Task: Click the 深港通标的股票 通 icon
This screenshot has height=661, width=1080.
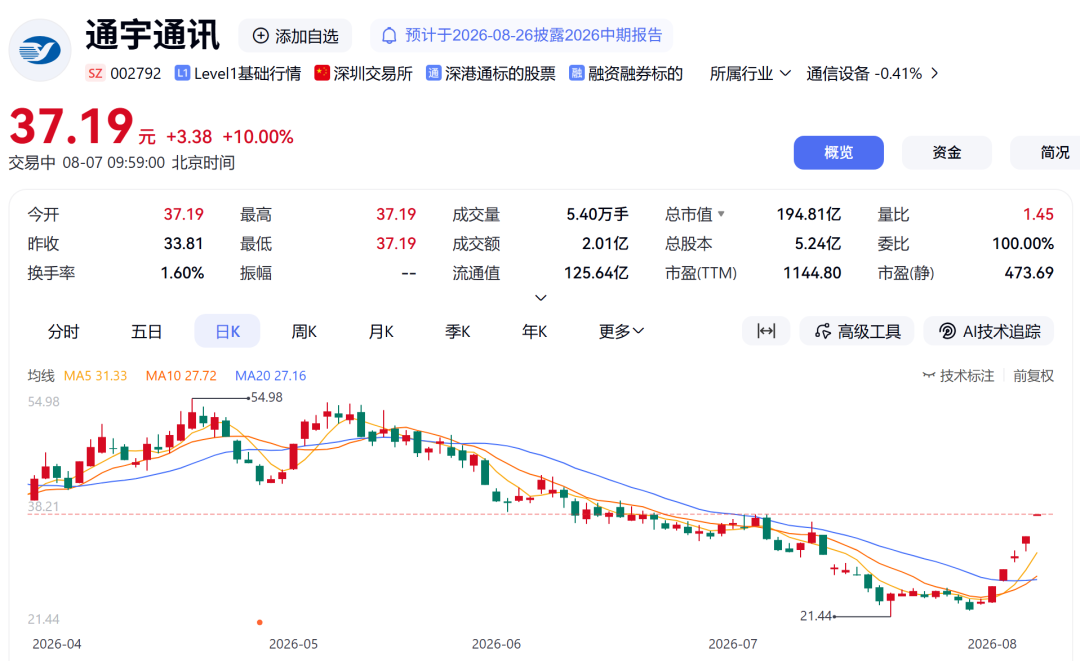Action: pyautogui.click(x=433, y=73)
